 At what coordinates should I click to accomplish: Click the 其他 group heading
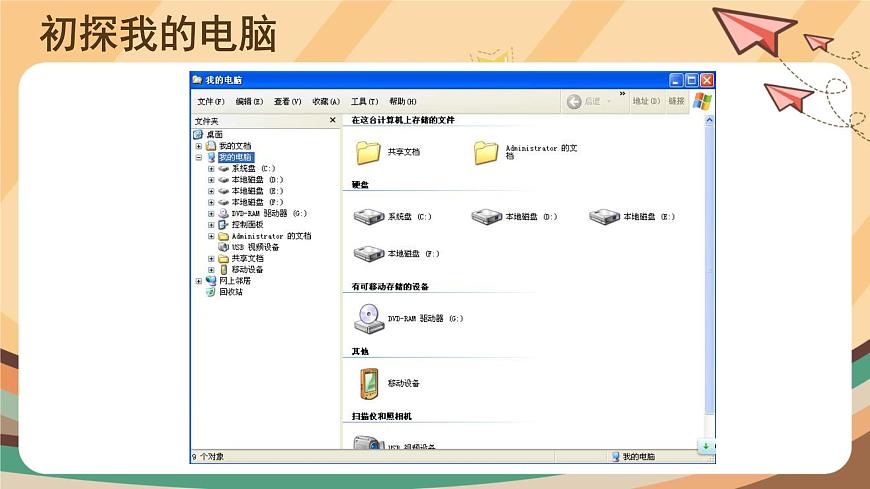(360, 351)
